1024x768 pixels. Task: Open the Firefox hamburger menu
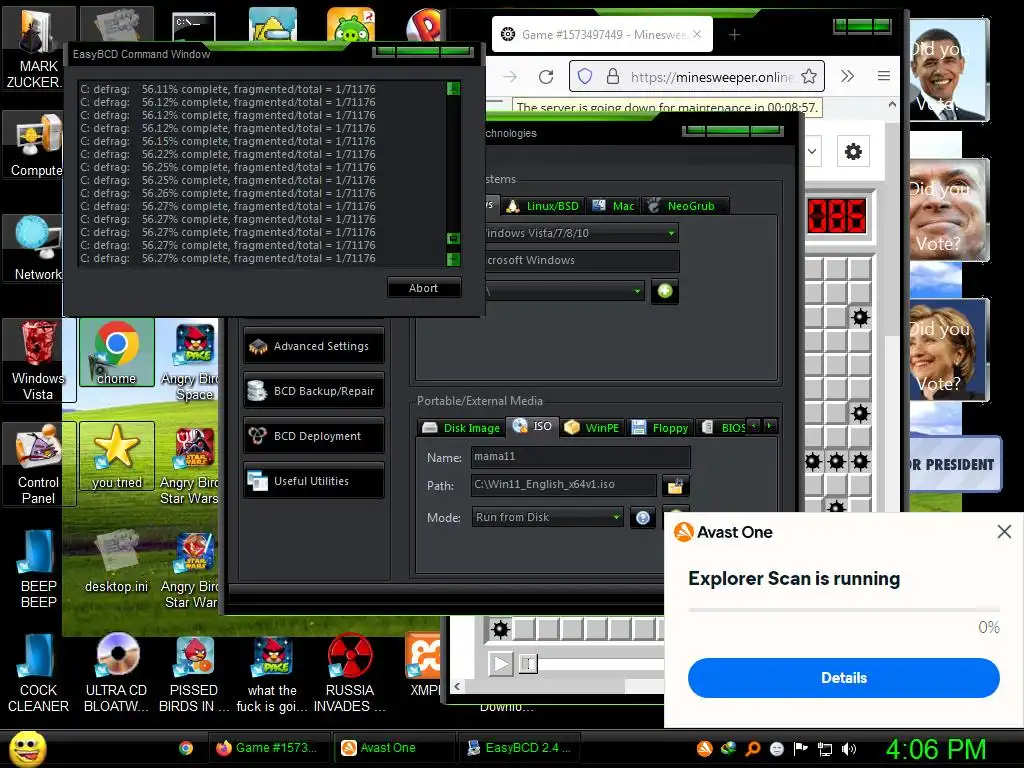click(884, 76)
